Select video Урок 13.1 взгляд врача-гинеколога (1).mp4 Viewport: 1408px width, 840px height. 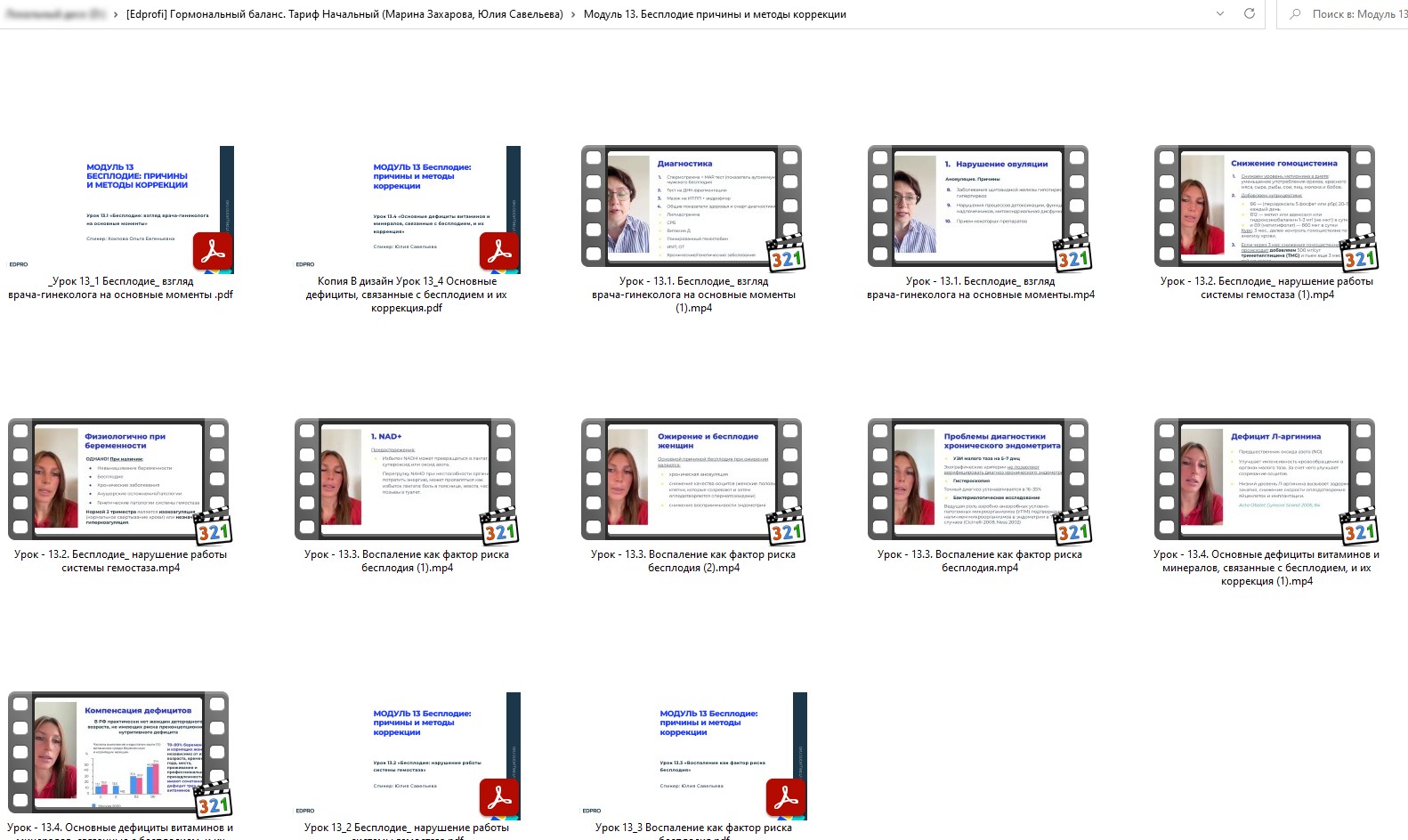(692, 207)
